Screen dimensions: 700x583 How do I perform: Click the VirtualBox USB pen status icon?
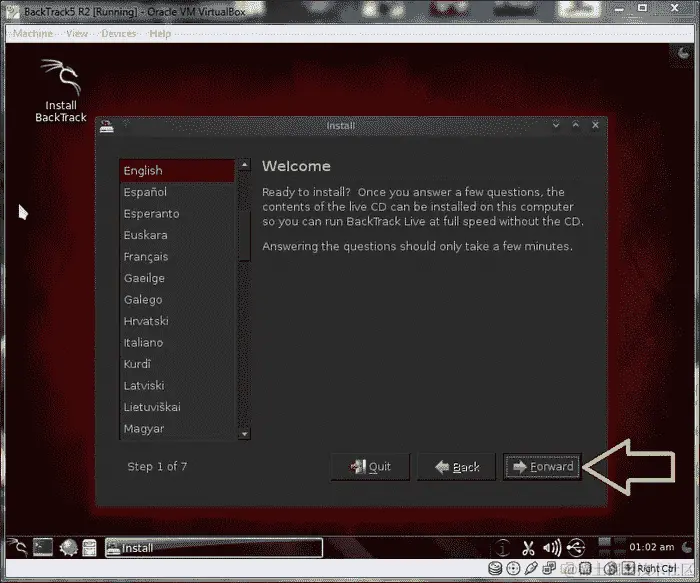[x=531, y=568]
